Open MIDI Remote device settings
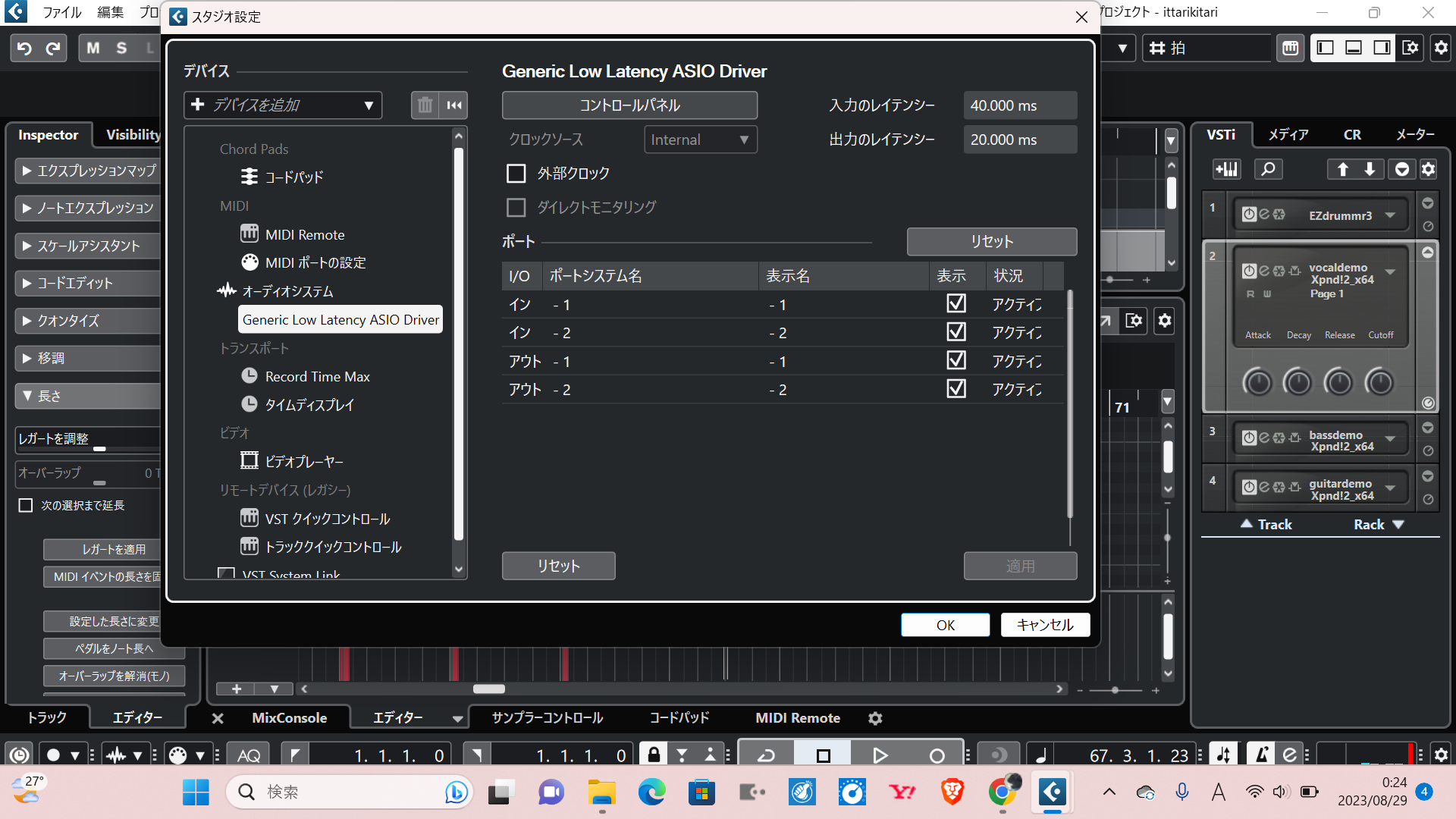 304,234
